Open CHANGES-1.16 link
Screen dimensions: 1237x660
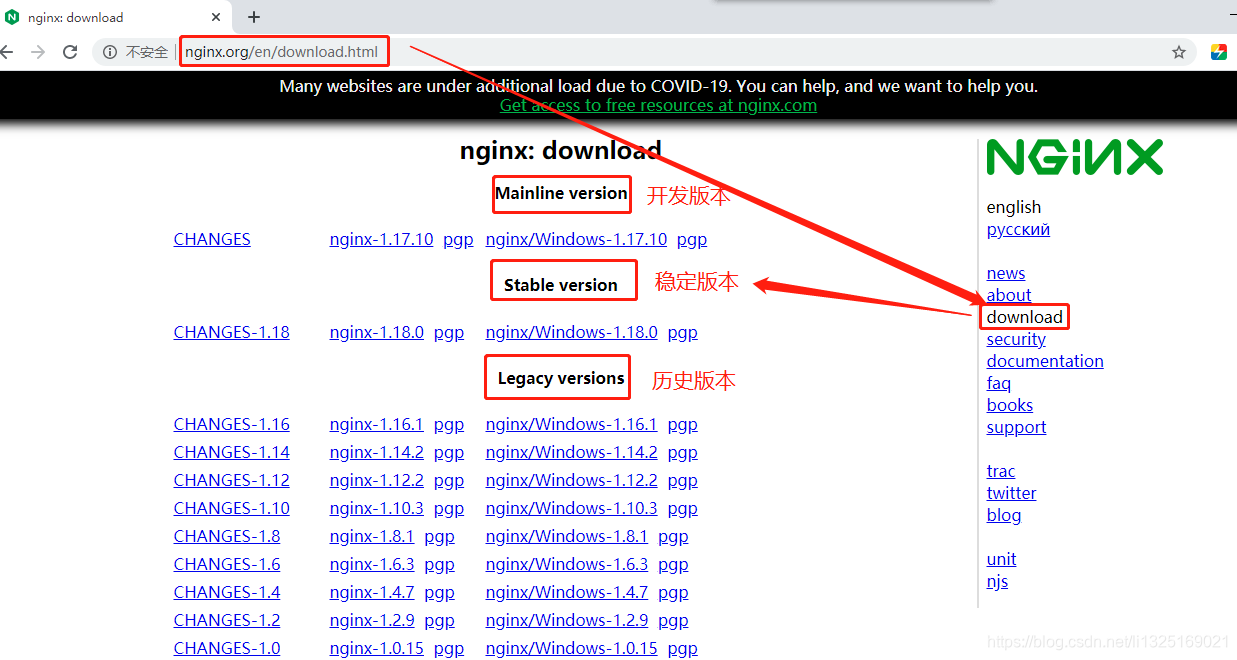(232, 424)
